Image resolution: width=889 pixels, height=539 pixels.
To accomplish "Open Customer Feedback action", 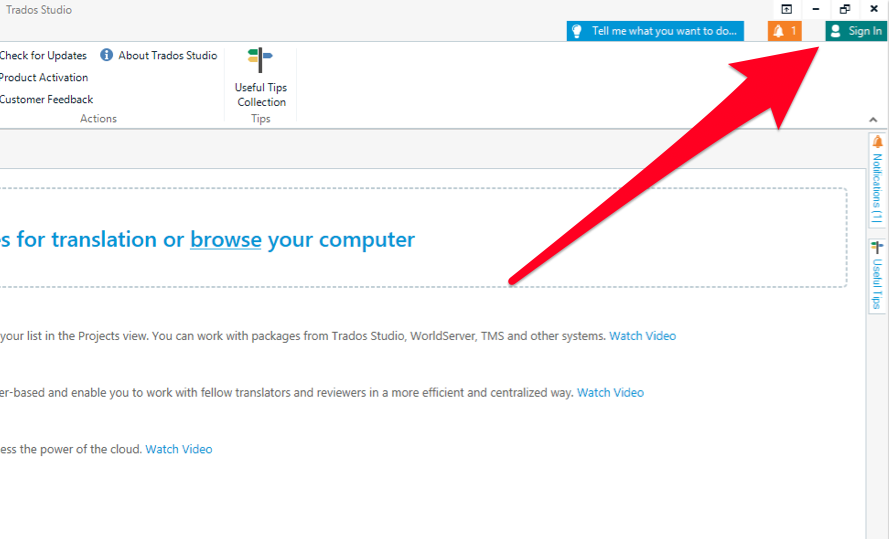I will point(46,100).
